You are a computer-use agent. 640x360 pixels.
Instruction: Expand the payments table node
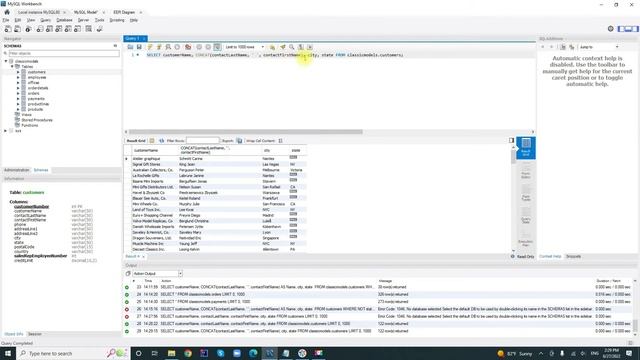point(18,98)
